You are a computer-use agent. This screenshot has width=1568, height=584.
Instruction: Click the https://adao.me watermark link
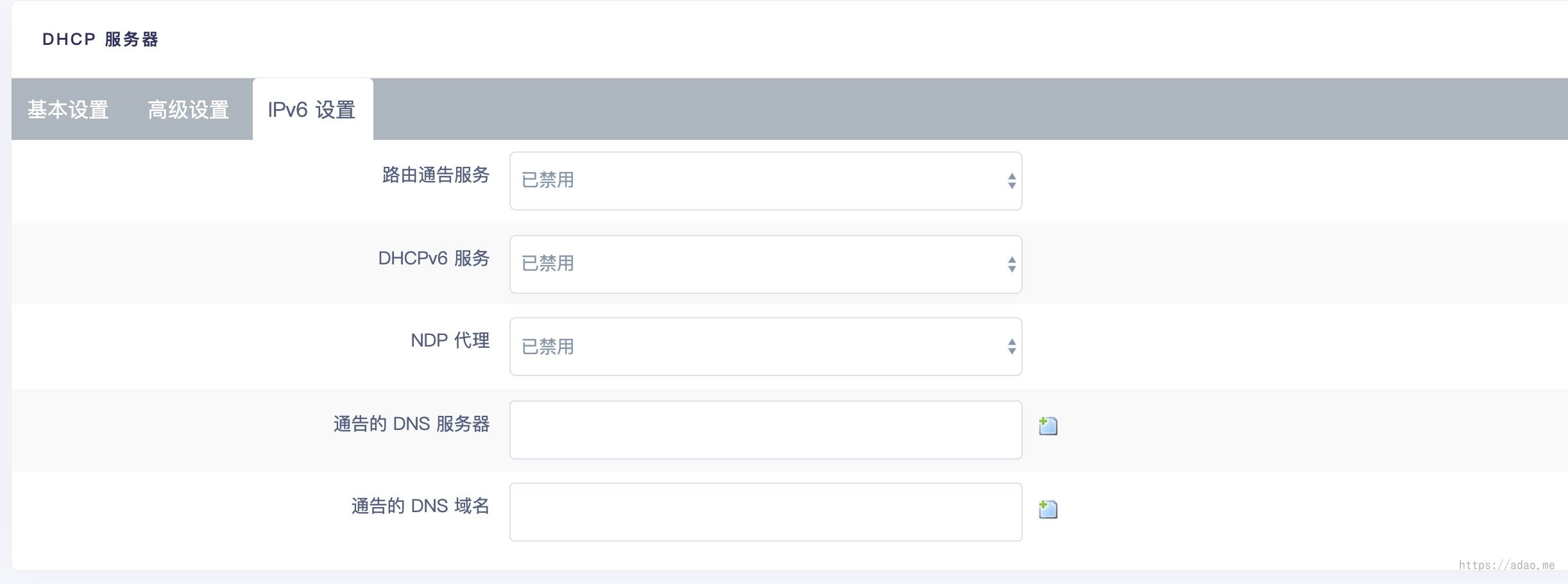(1506, 565)
